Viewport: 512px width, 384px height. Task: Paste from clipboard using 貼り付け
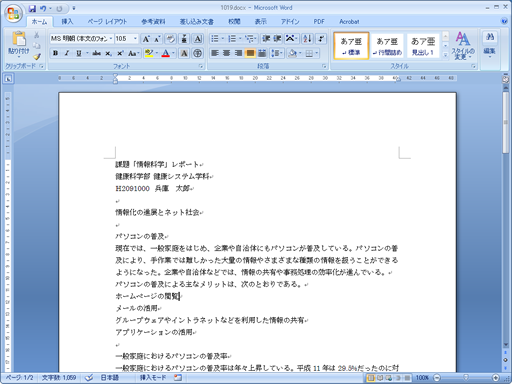point(19,44)
